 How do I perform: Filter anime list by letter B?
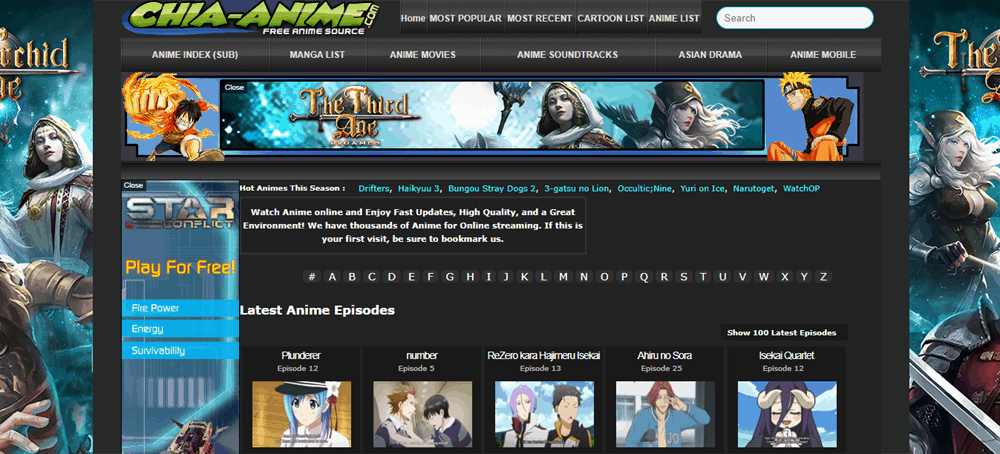[x=351, y=277]
